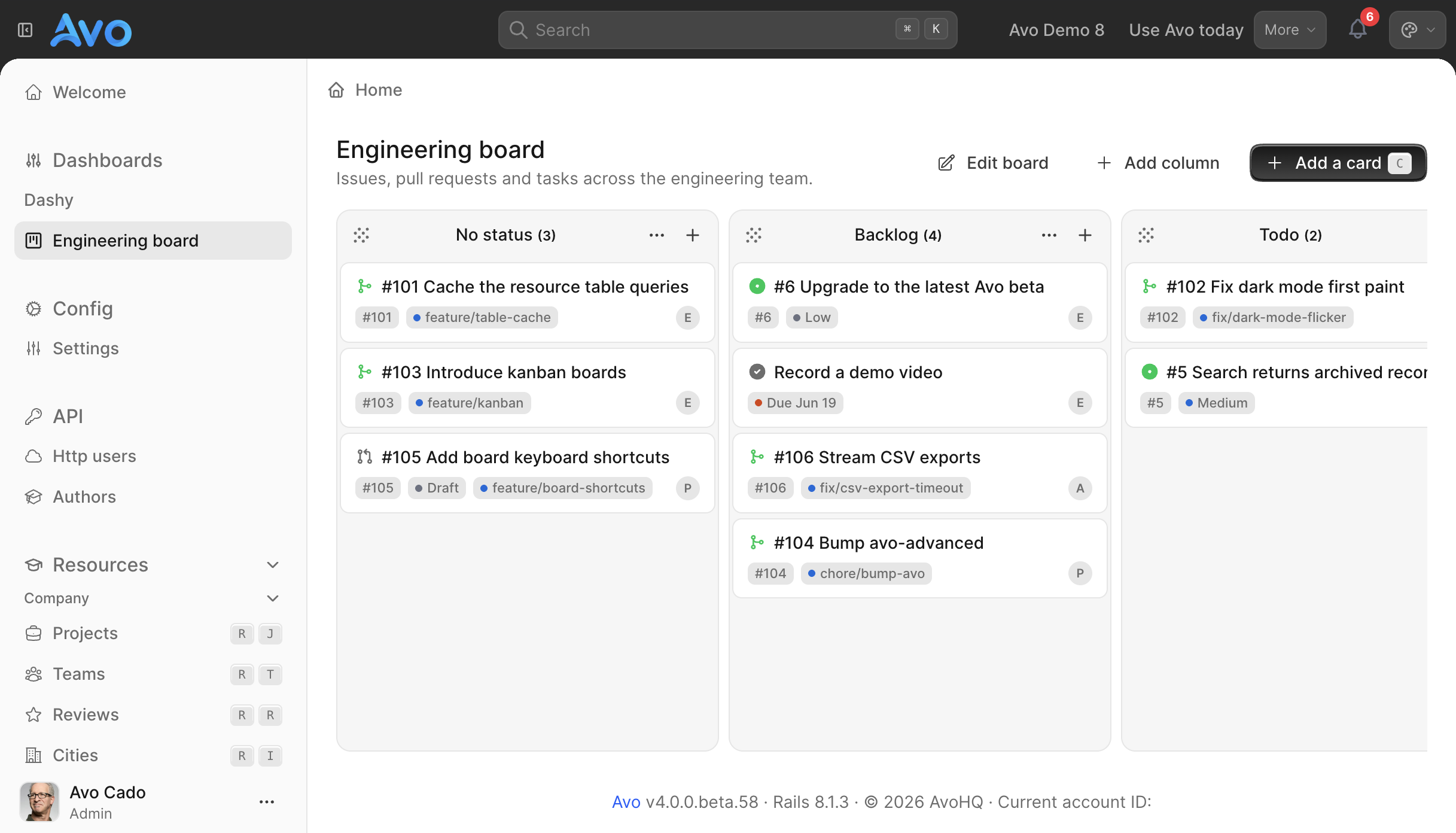This screenshot has height=833, width=1456.
Task: Collapse the Company group chevron
Action: pyautogui.click(x=273, y=598)
